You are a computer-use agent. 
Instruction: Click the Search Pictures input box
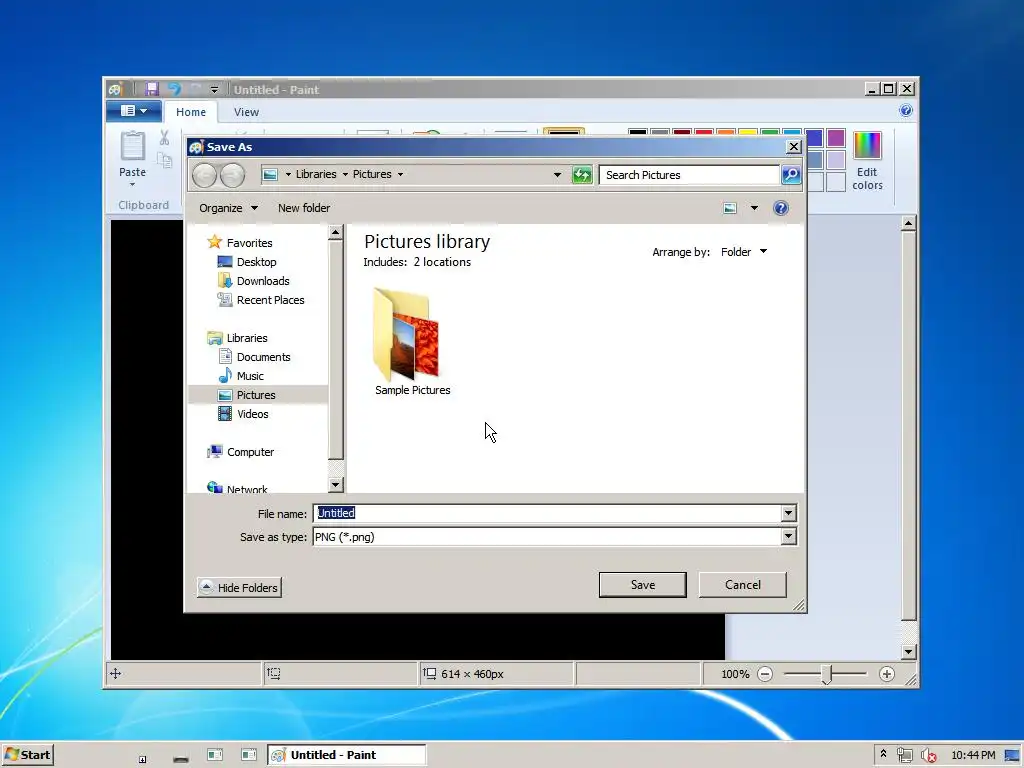(689, 175)
